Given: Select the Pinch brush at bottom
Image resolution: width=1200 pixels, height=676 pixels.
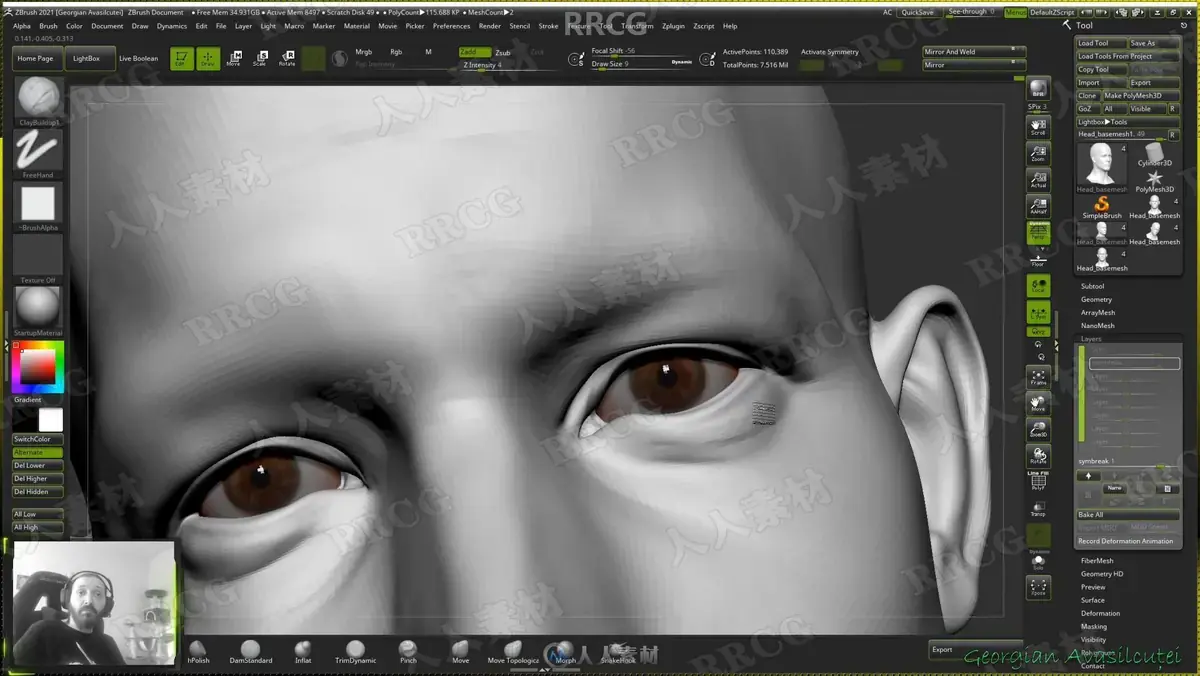Looking at the screenshot, I should coord(408,651).
